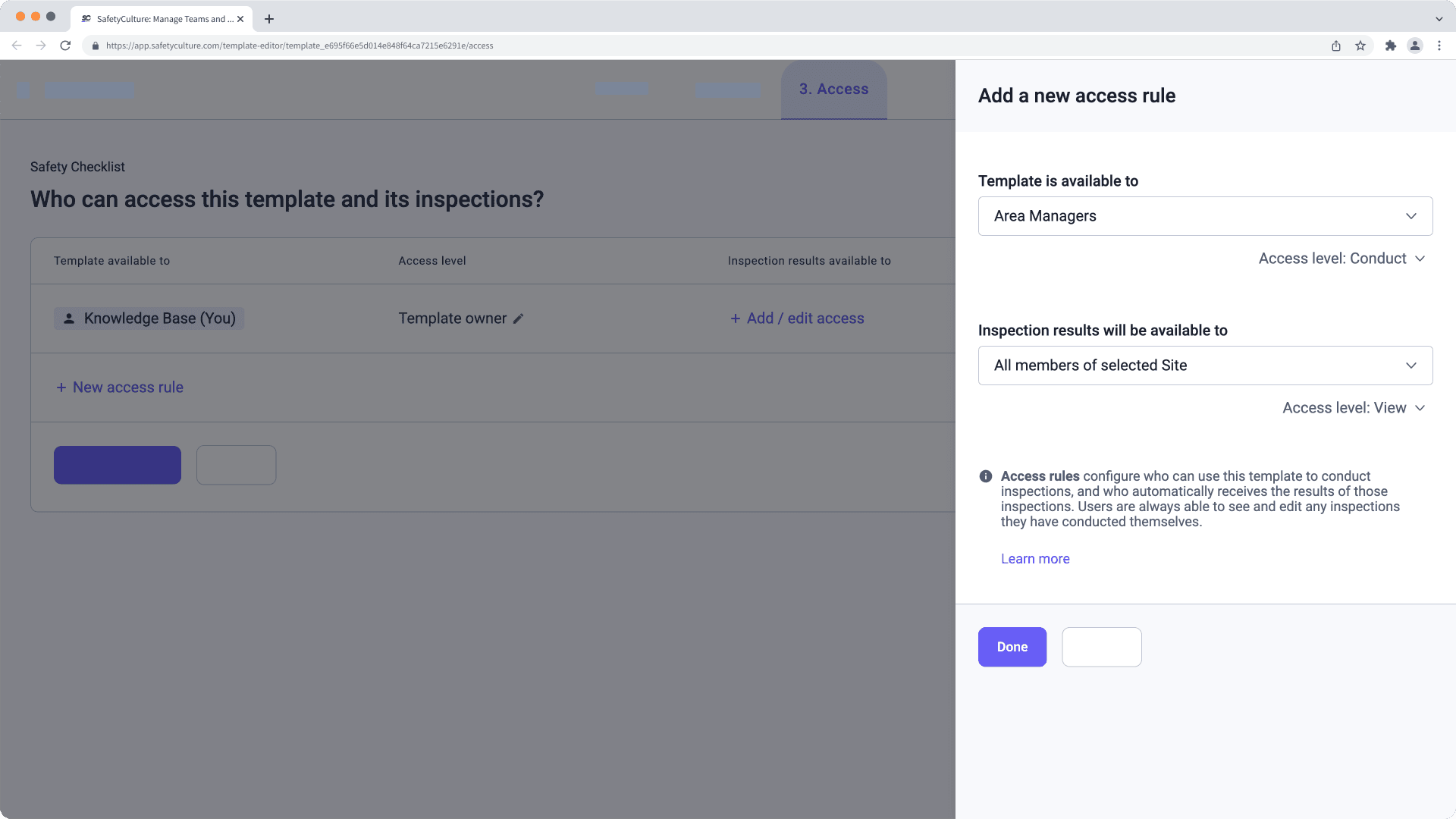Open the browser extensions puzzle icon
The width and height of the screenshot is (1456, 819).
(x=1392, y=45)
